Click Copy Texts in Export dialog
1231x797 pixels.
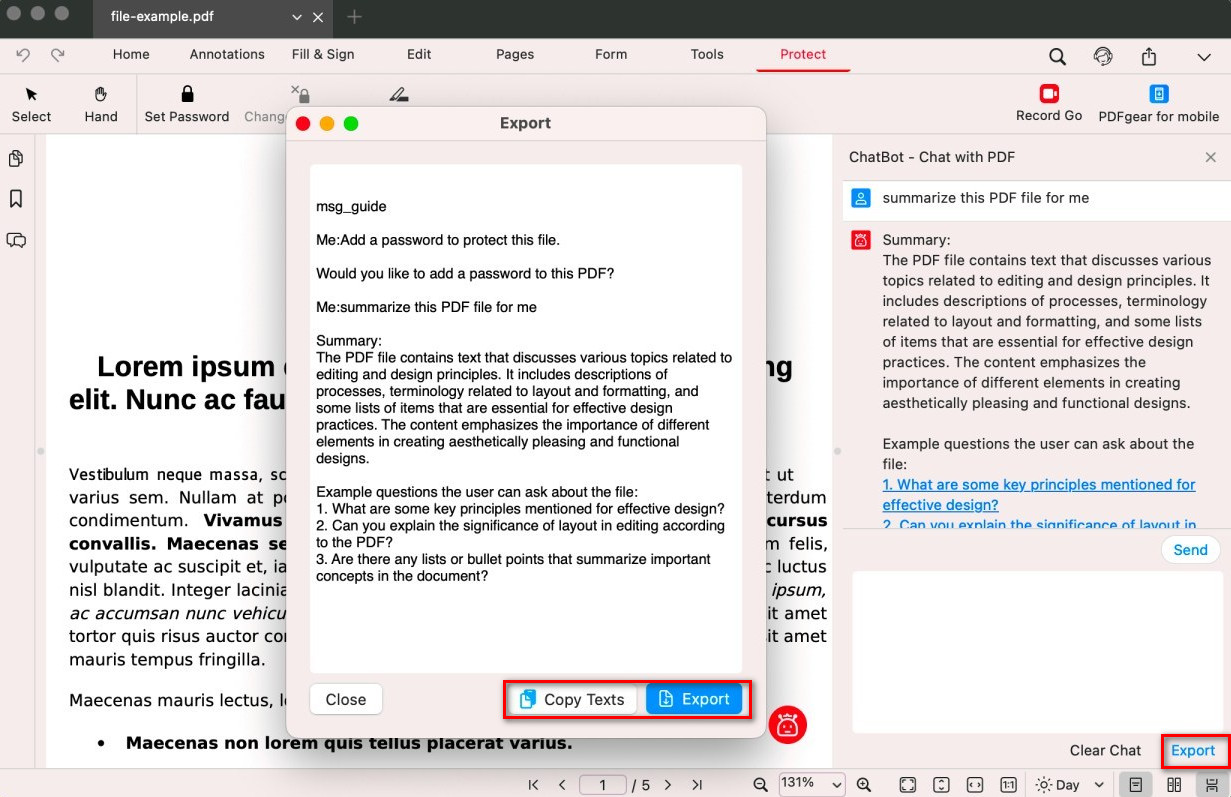coord(572,699)
